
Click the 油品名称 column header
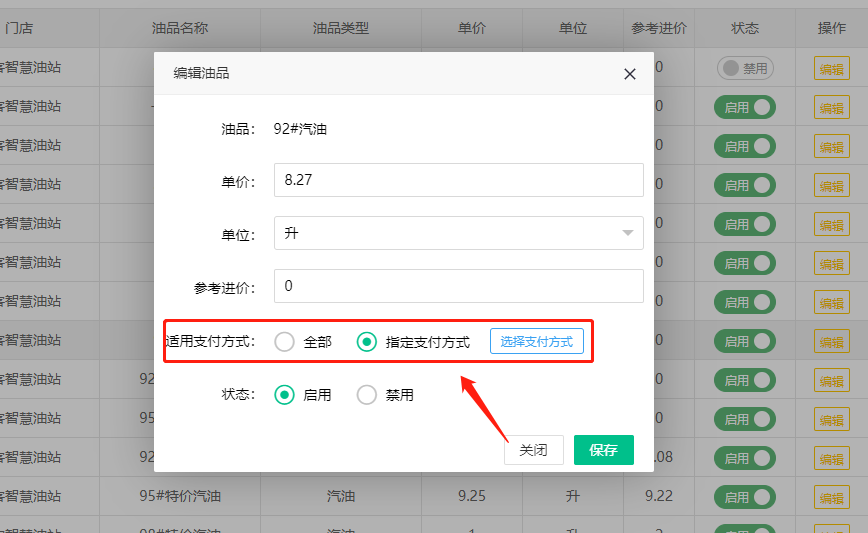[180, 28]
